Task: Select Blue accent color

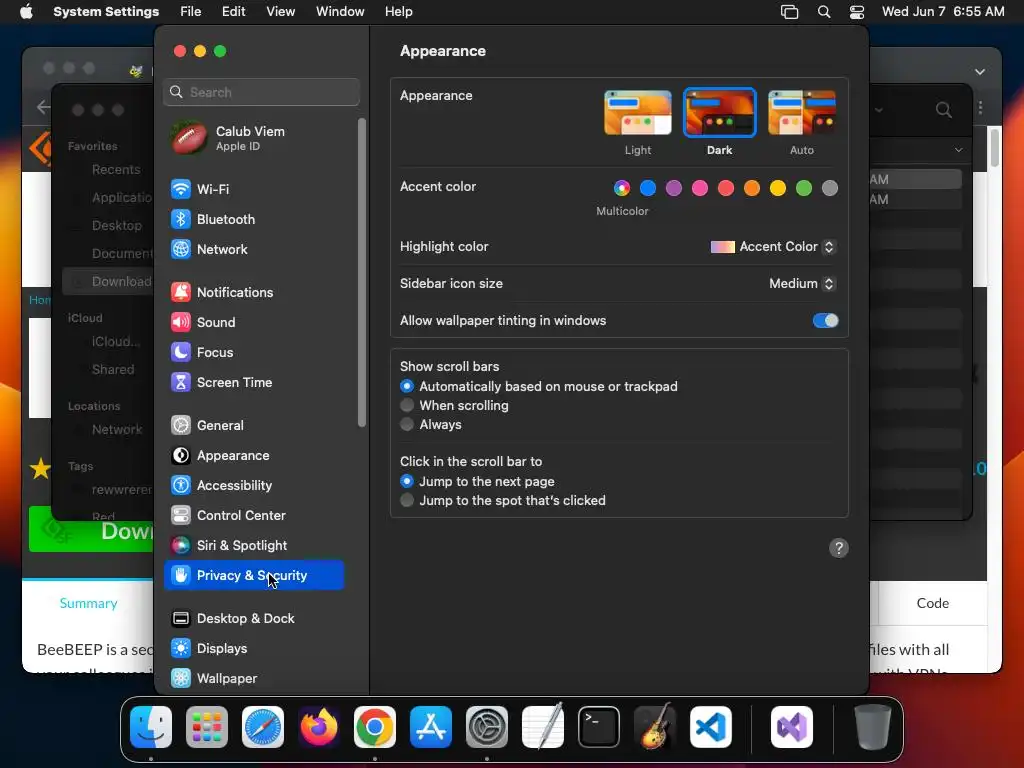Action: click(x=648, y=189)
